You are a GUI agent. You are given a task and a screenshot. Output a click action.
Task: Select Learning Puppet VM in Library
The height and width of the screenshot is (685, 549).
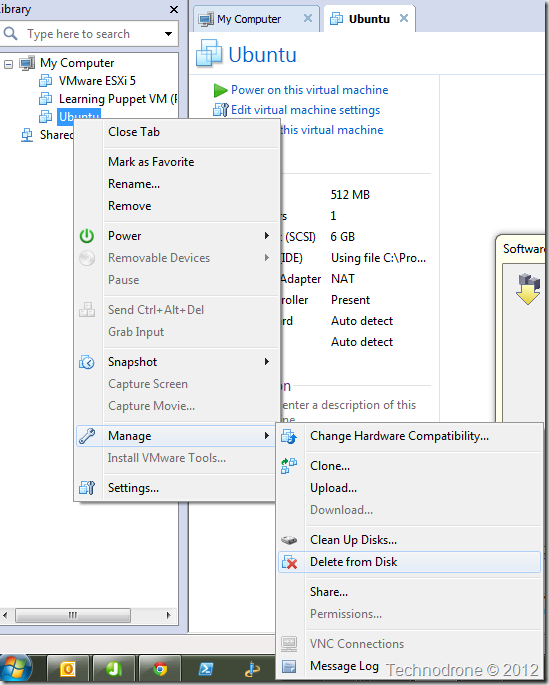coord(118,99)
